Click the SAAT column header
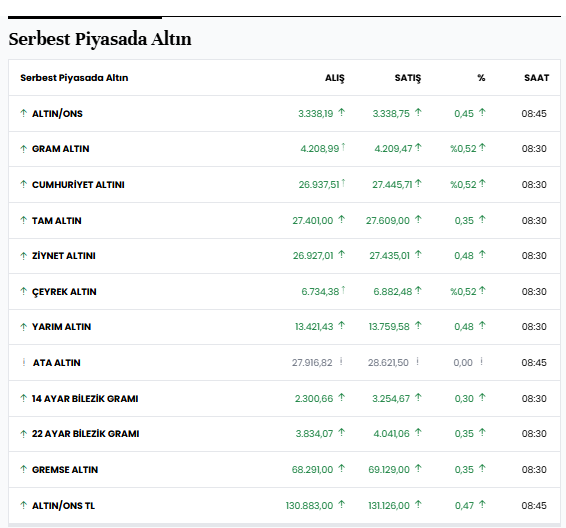Viewport: 566px width, 528px height. click(536, 78)
